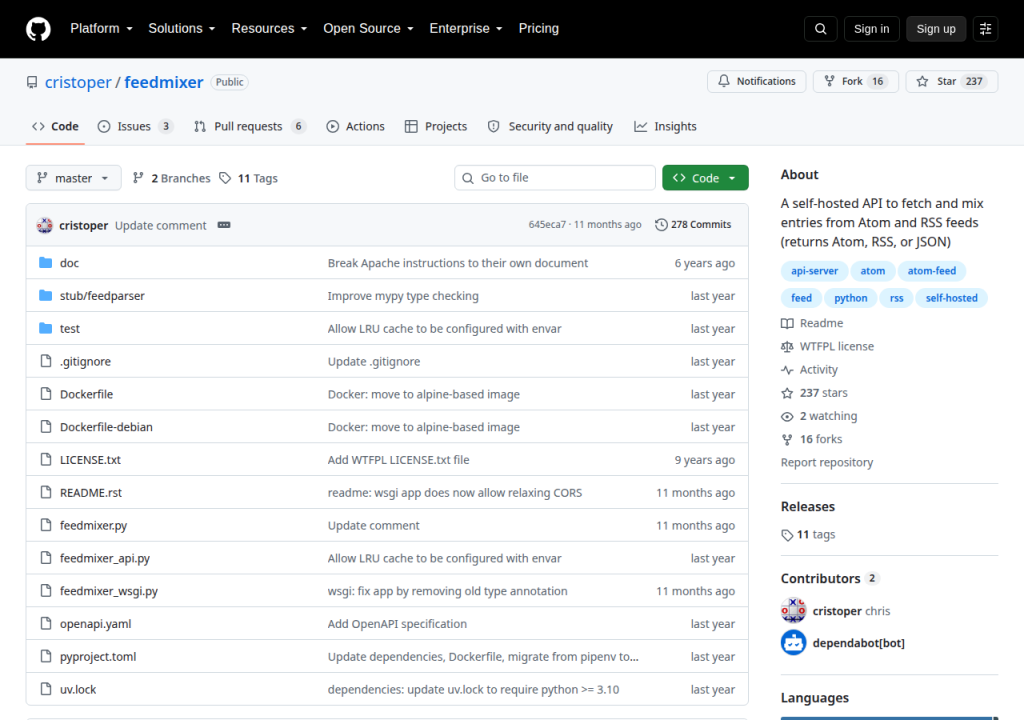The width and height of the screenshot is (1024, 720).
Task: Click the scale icon beside WTFPL license
Action: tap(787, 346)
